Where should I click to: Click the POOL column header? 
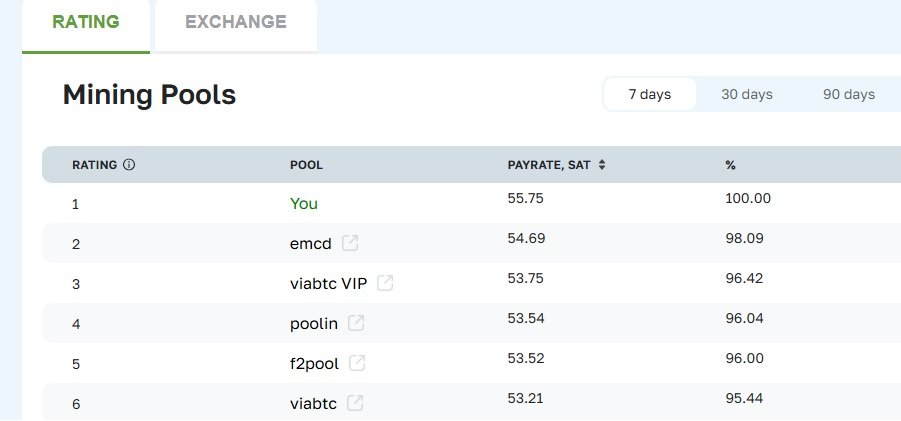tap(306, 165)
